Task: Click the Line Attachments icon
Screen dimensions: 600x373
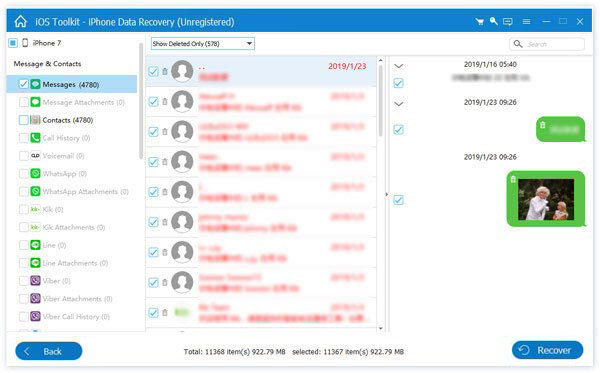Action: coord(36,263)
